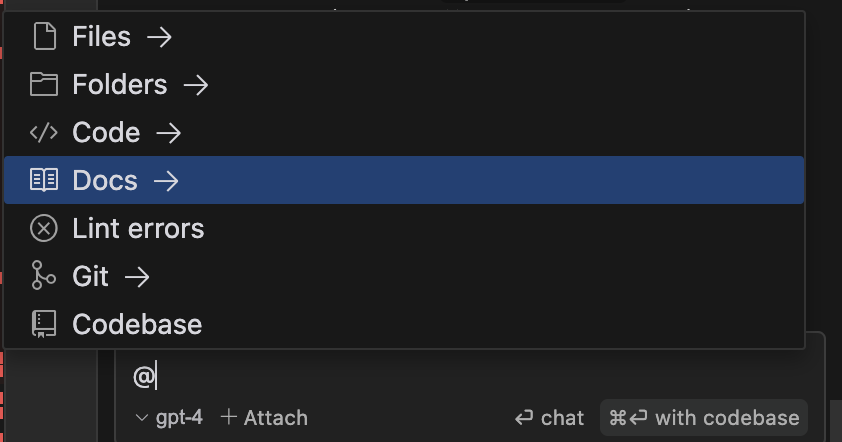
Task: Expand the Git submenu arrow
Action: 137,277
